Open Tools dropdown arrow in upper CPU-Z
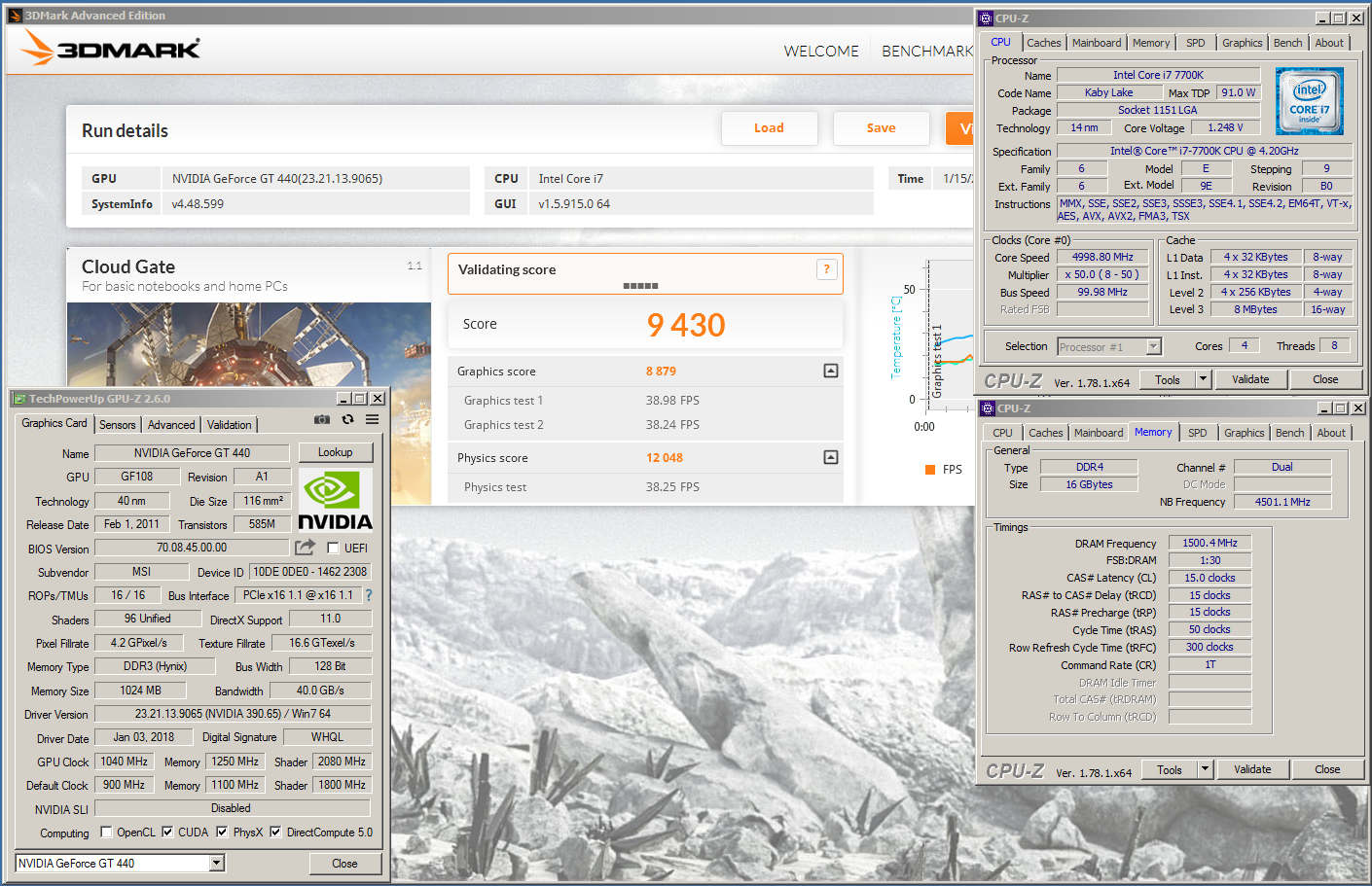1372x886 pixels. (1203, 379)
